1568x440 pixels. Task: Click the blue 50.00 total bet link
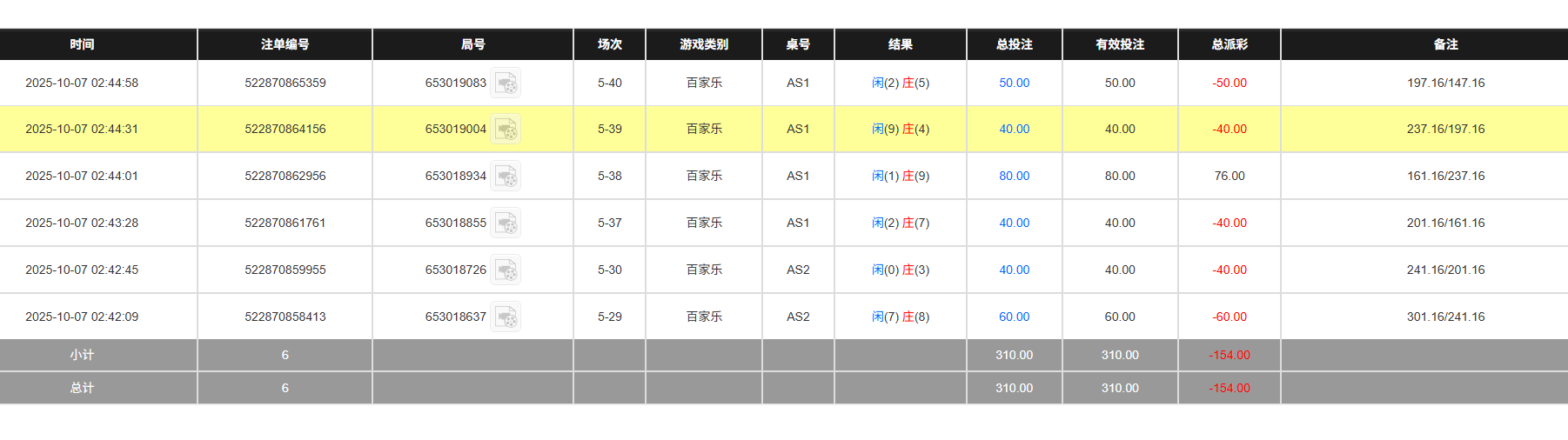[x=1014, y=83]
